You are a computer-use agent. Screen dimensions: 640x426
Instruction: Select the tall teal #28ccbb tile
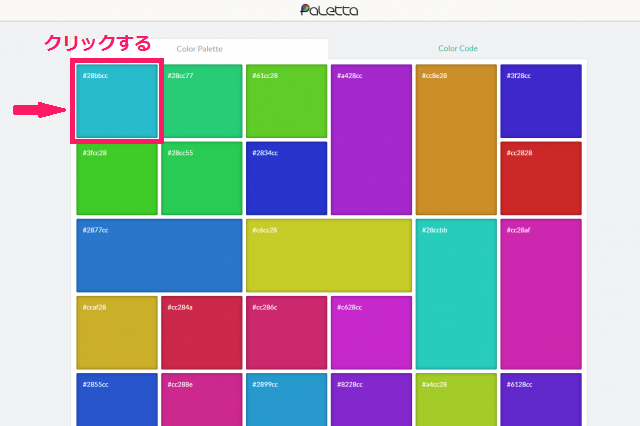coord(456,294)
